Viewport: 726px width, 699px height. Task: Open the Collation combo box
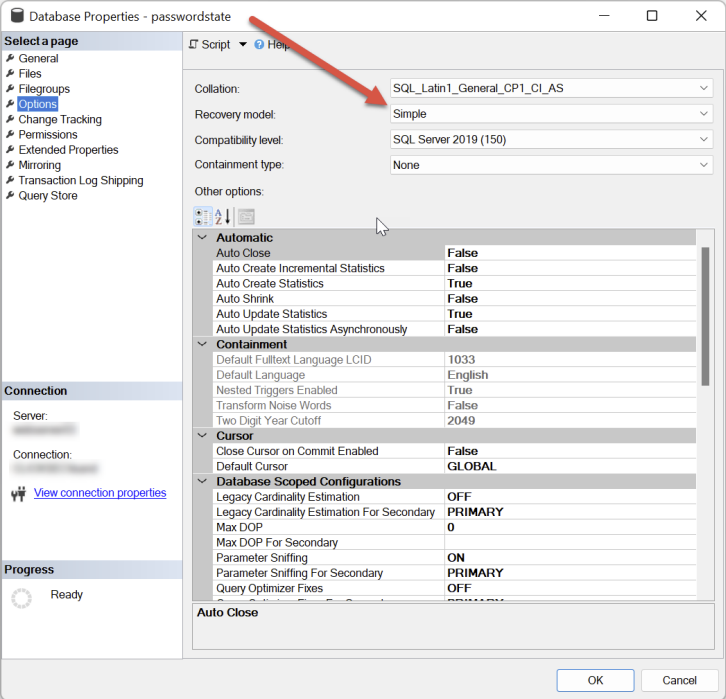pyautogui.click(x=551, y=88)
